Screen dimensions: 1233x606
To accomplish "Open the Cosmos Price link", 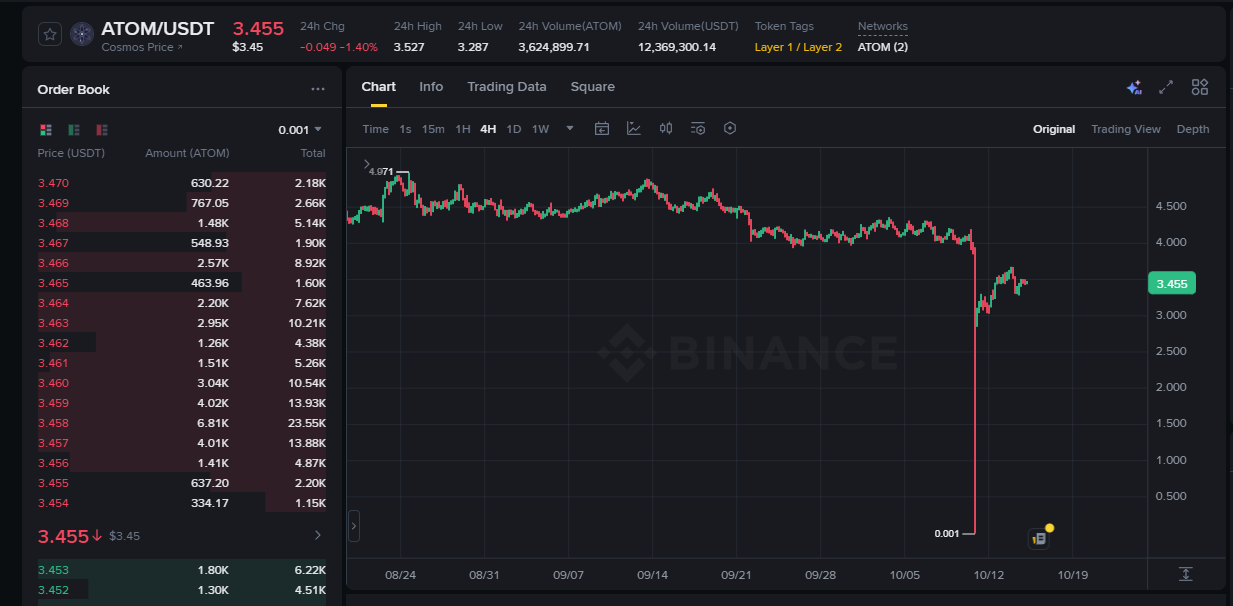I will (142, 47).
